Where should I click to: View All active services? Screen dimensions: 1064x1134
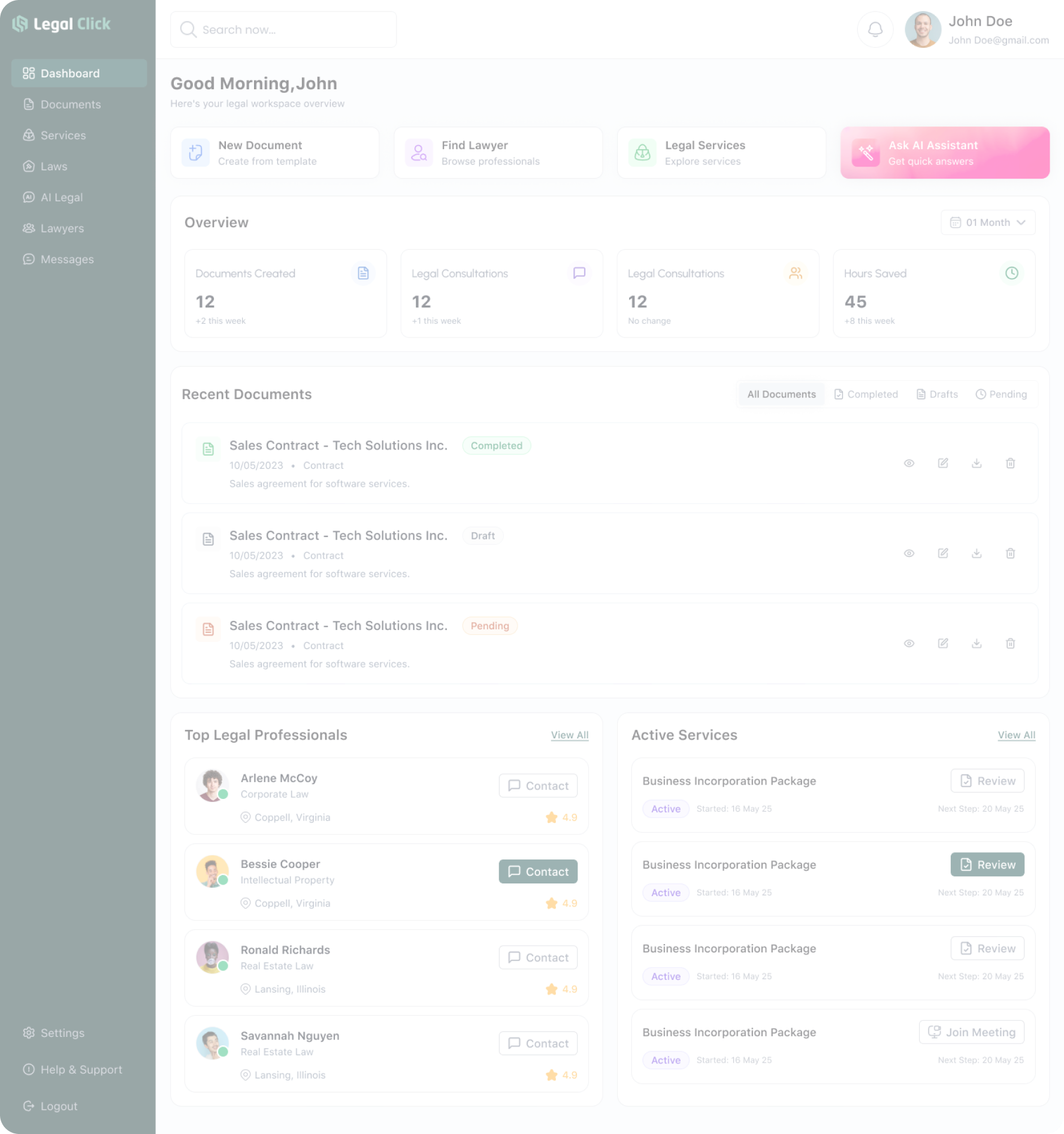click(x=1016, y=735)
